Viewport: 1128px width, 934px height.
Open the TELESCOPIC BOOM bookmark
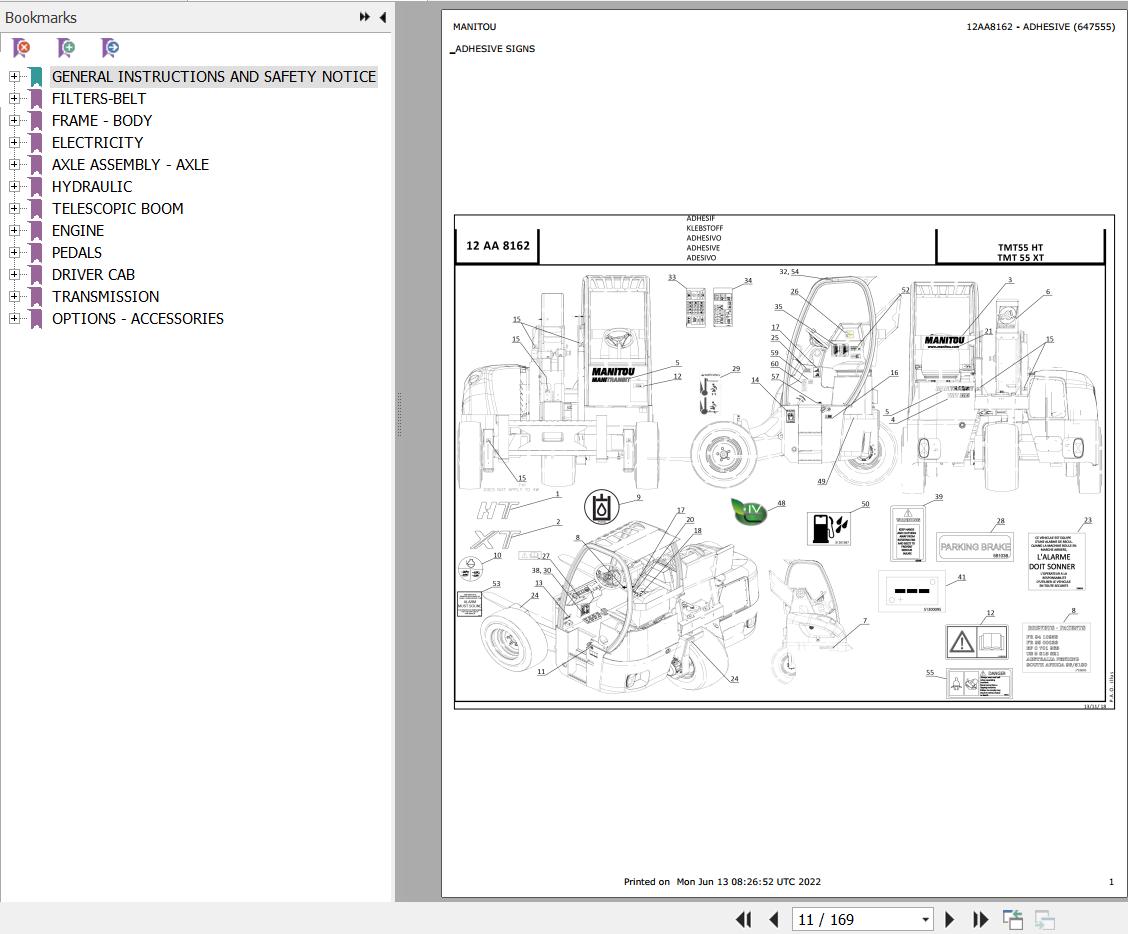[x=117, y=209]
